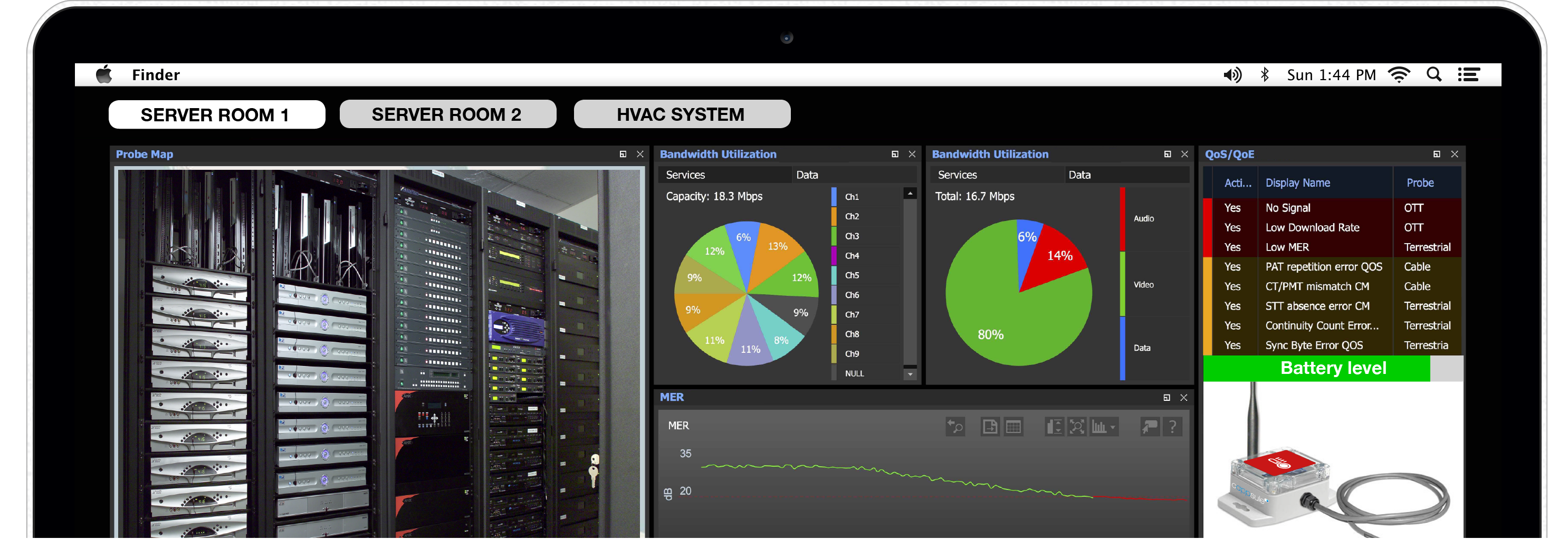Click the volume speaker icon

point(1232,75)
